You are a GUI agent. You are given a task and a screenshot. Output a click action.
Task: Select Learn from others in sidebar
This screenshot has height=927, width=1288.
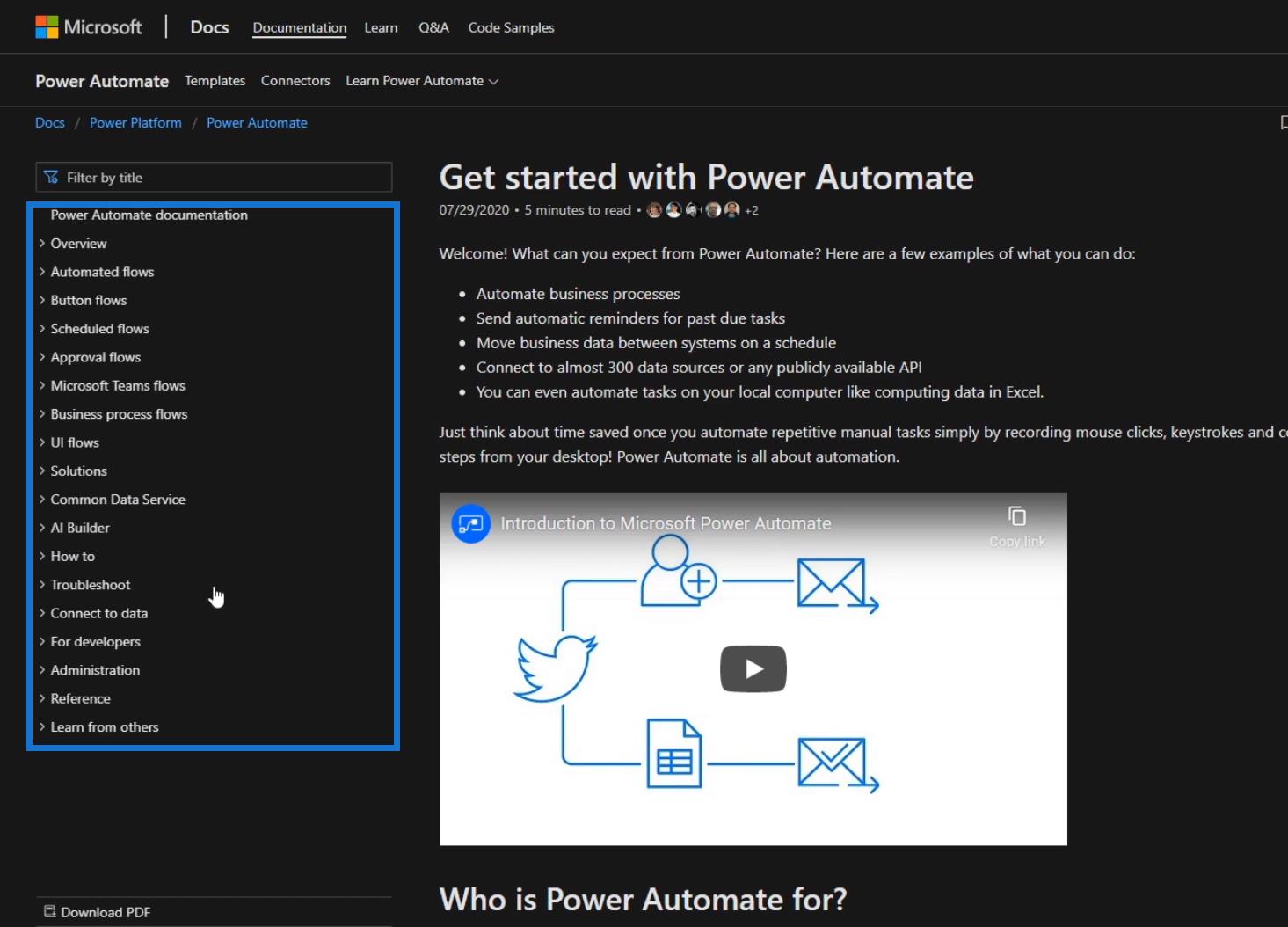[x=105, y=727]
